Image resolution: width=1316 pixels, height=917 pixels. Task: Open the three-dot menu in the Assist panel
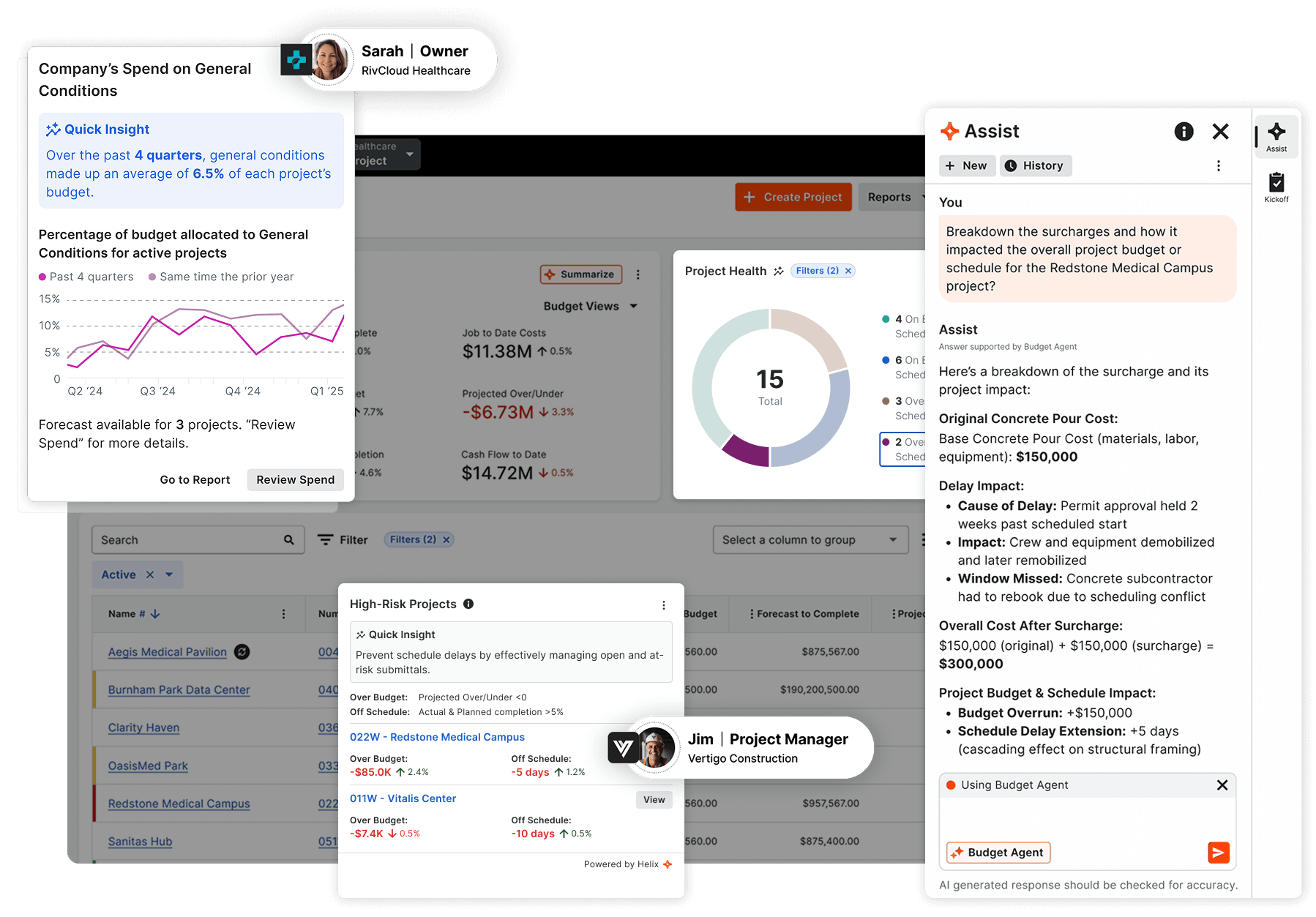tap(1219, 165)
